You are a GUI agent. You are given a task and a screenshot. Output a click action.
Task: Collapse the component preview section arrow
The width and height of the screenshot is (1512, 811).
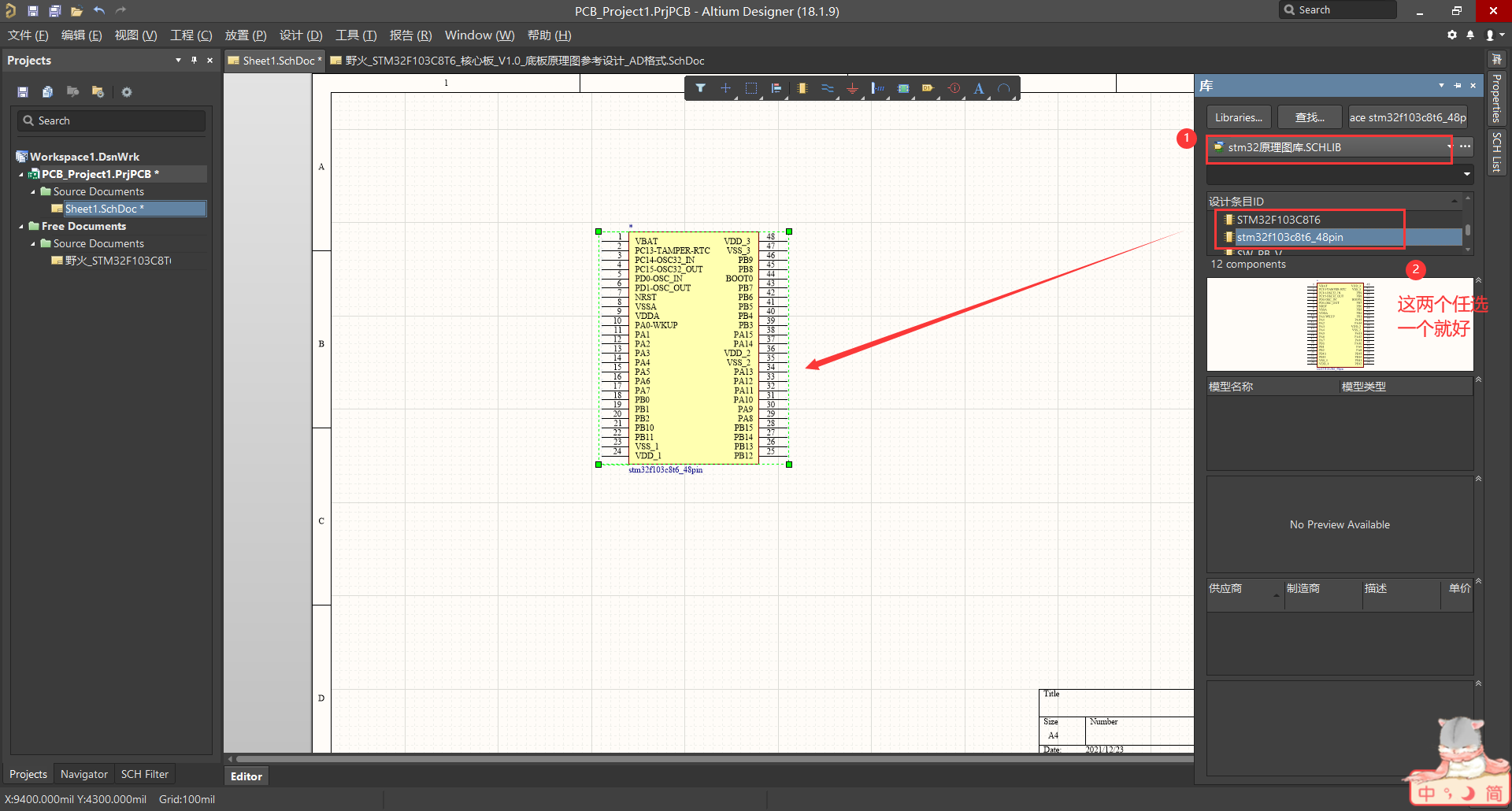click(1478, 280)
